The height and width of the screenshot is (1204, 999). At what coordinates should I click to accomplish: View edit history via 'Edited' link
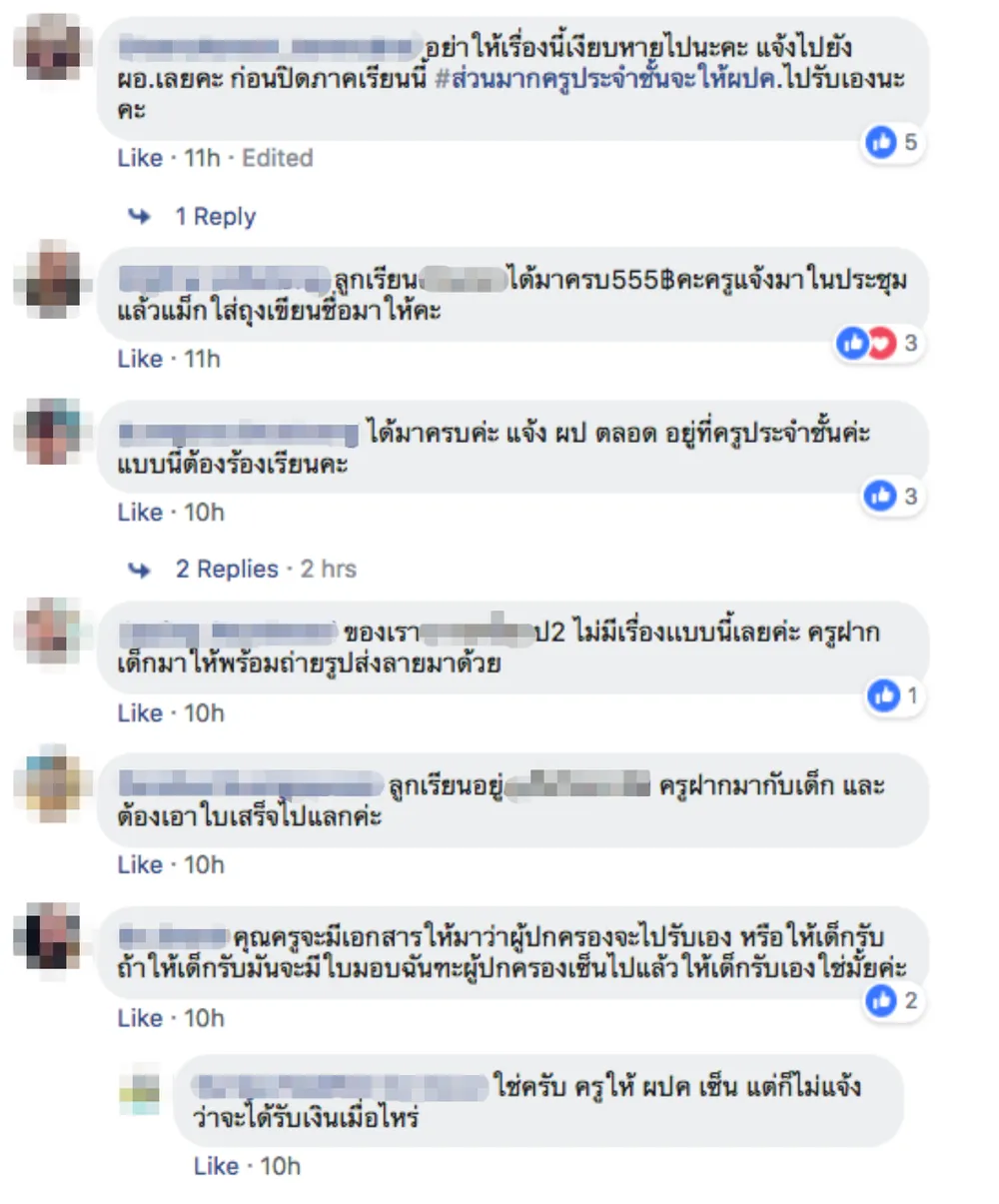277,158
